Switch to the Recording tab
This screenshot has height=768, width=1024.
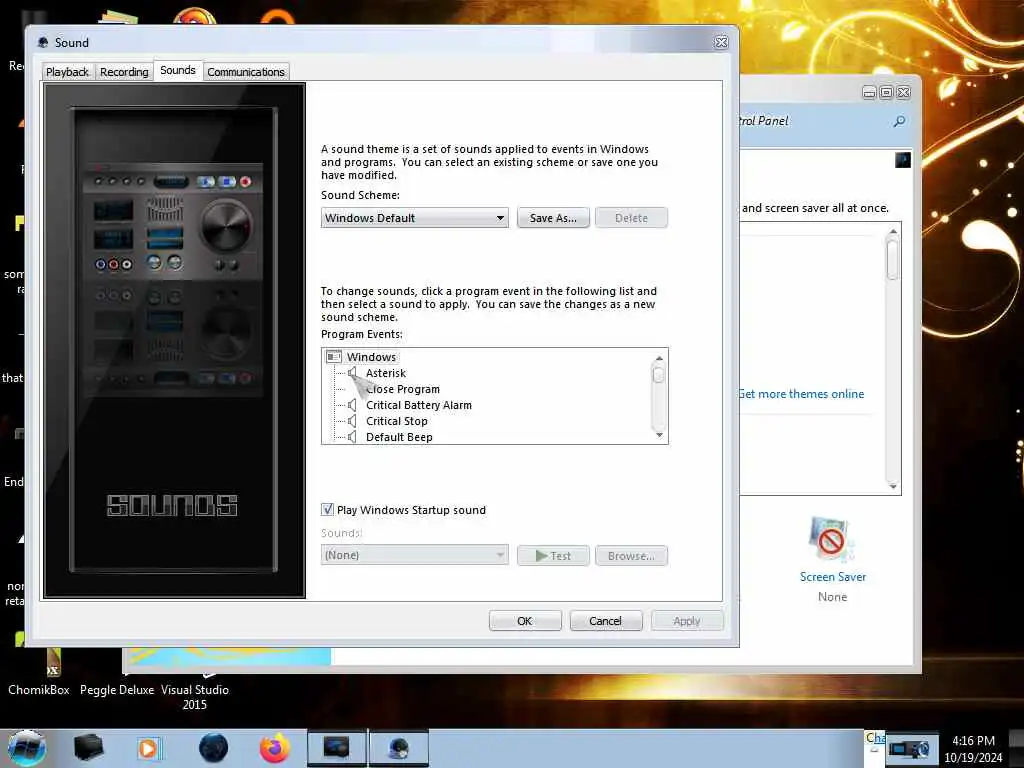pyautogui.click(x=124, y=72)
